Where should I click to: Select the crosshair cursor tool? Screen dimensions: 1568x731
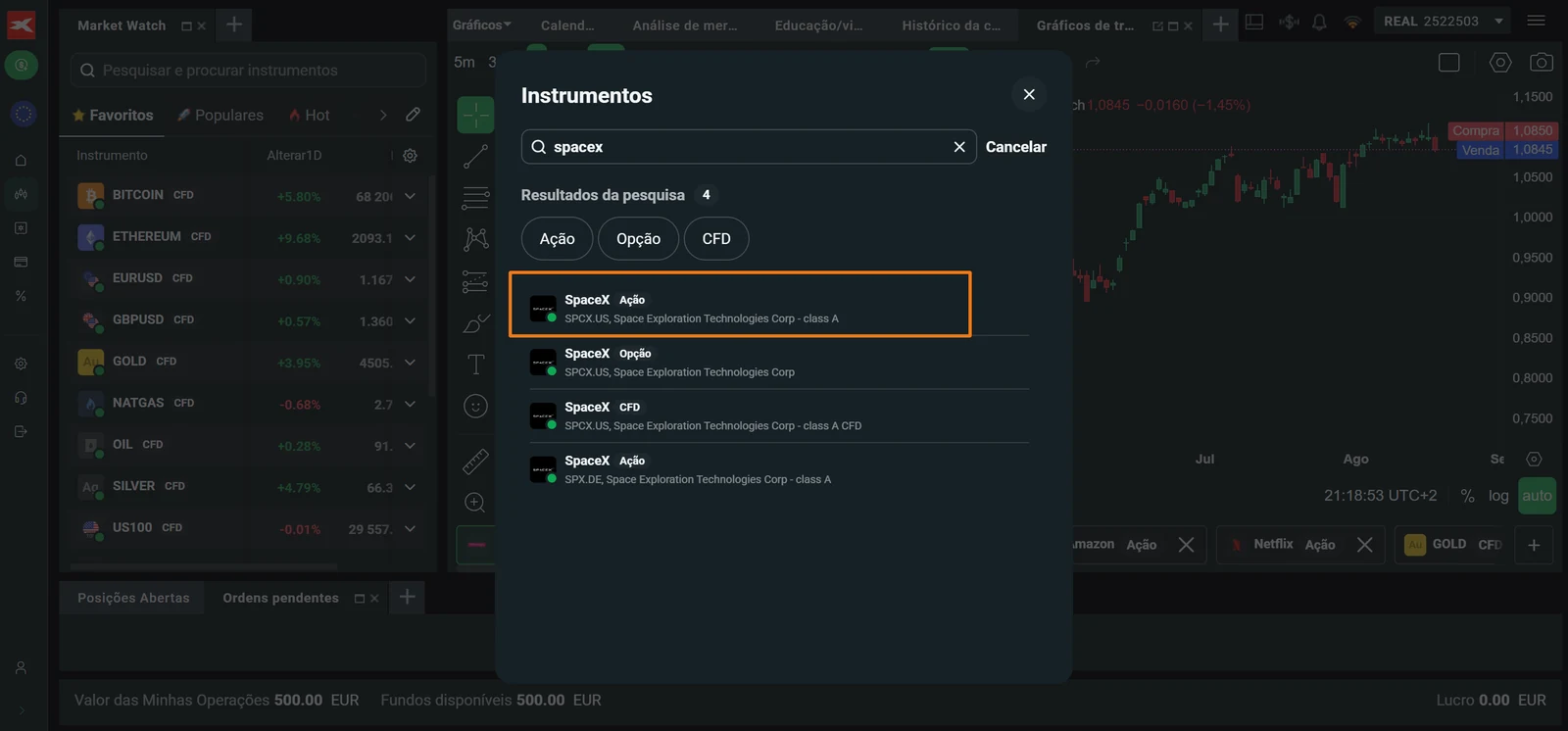[x=475, y=115]
